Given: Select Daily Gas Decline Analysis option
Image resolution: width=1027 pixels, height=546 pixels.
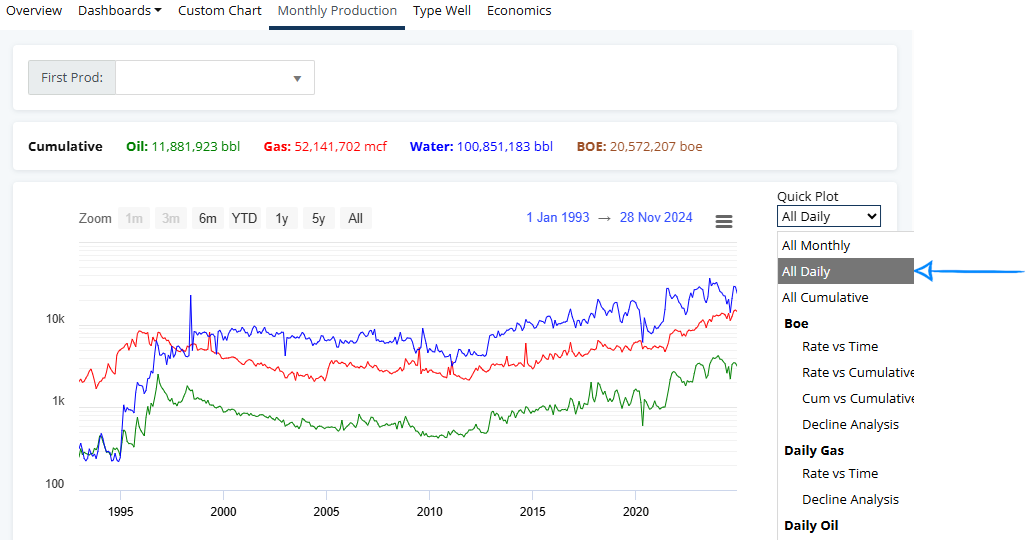Looking at the screenshot, I should pyautogui.click(x=850, y=500).
